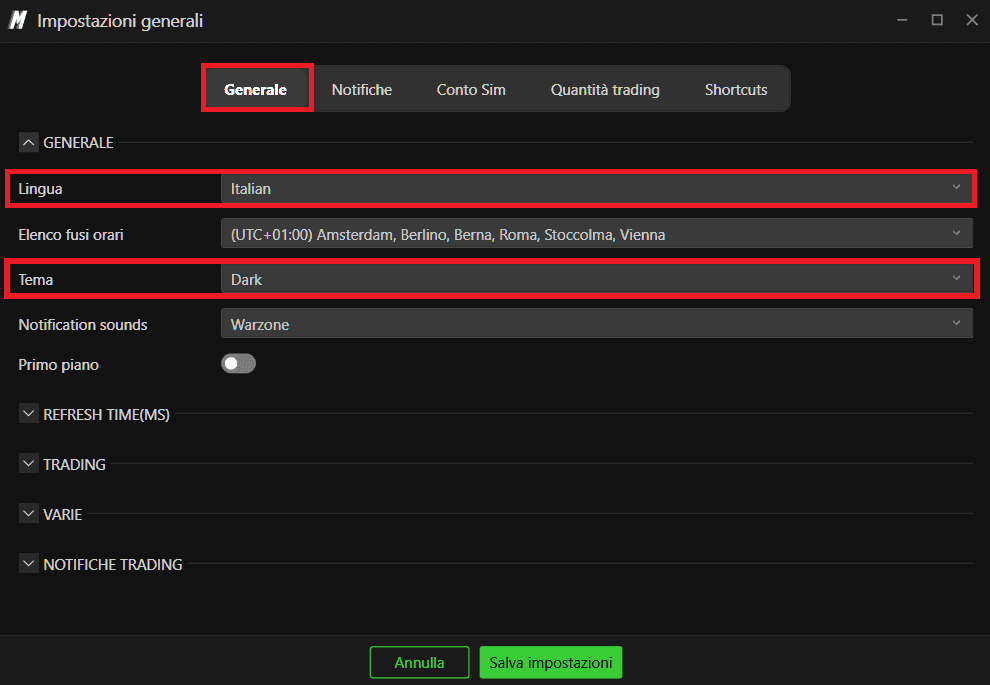Expand the TRADING section
Screen dimensions: 990x685
click(28, 464)
